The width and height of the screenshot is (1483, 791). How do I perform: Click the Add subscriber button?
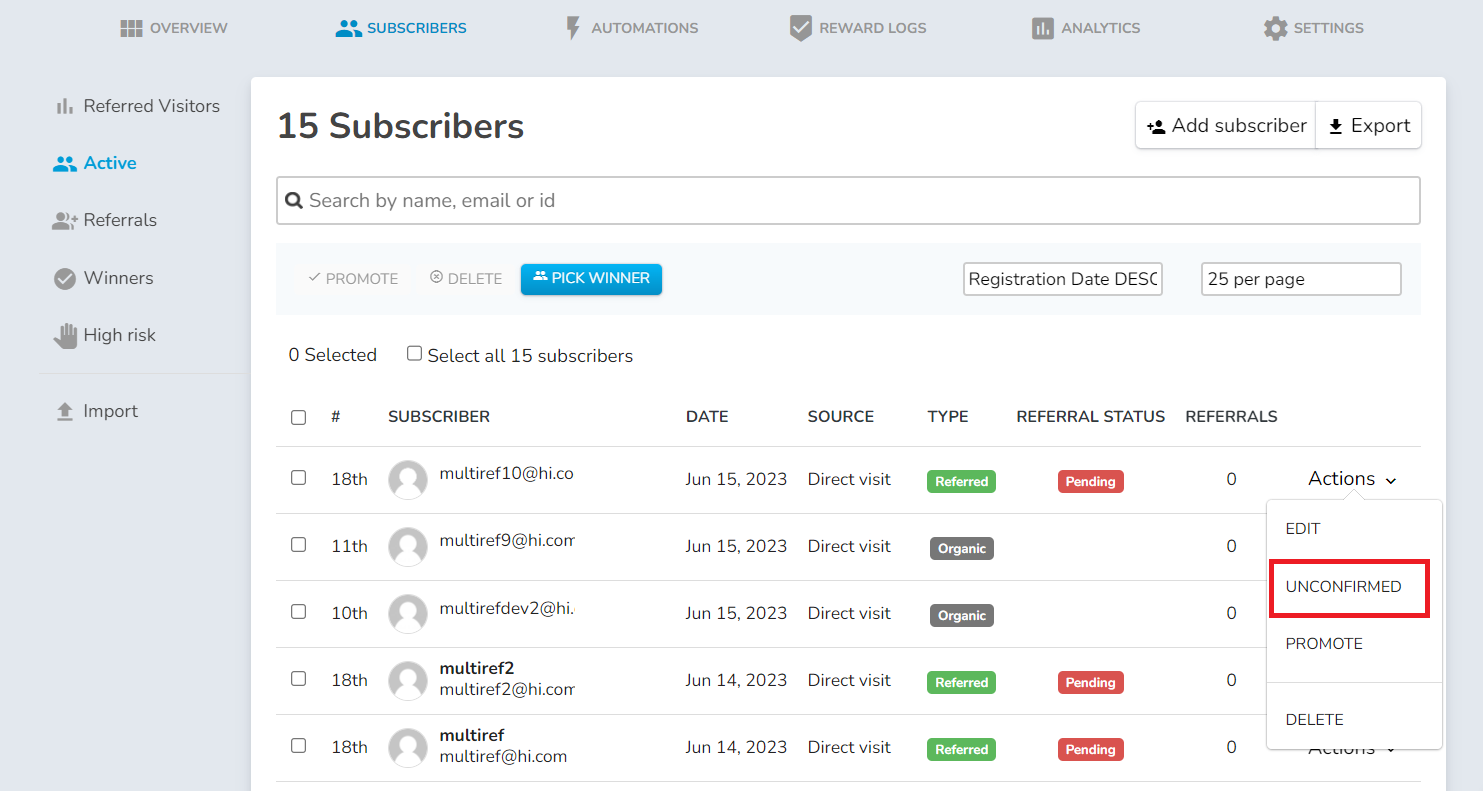1226,126
